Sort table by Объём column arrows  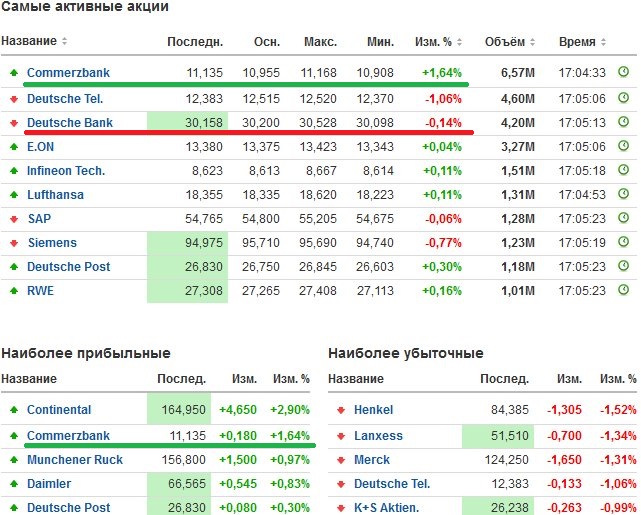tap(532, 42)
